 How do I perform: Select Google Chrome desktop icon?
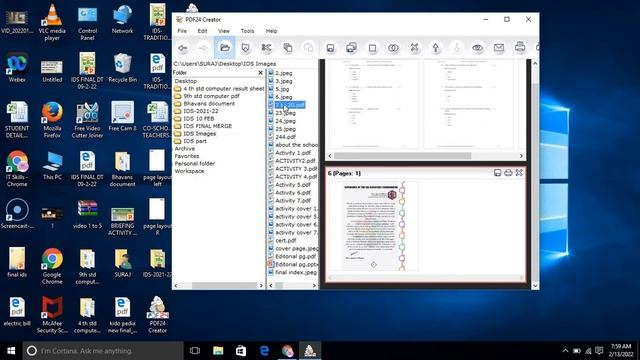click(52, 266)
